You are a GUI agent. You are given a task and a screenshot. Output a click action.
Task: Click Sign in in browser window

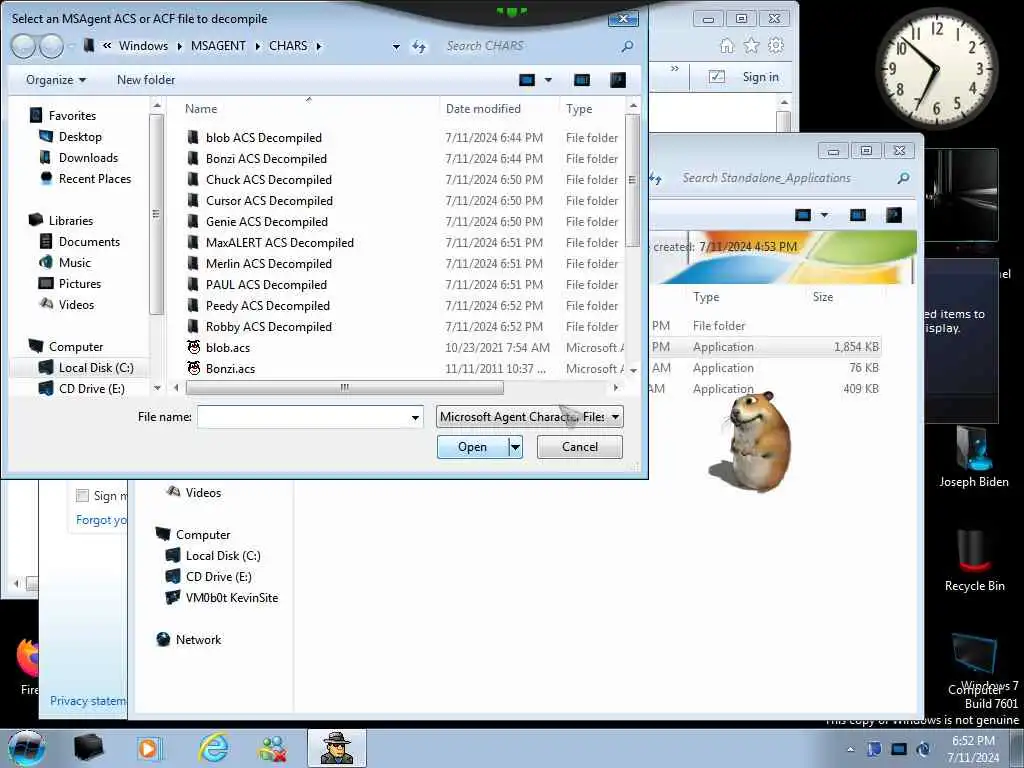(x=760, y=77)
